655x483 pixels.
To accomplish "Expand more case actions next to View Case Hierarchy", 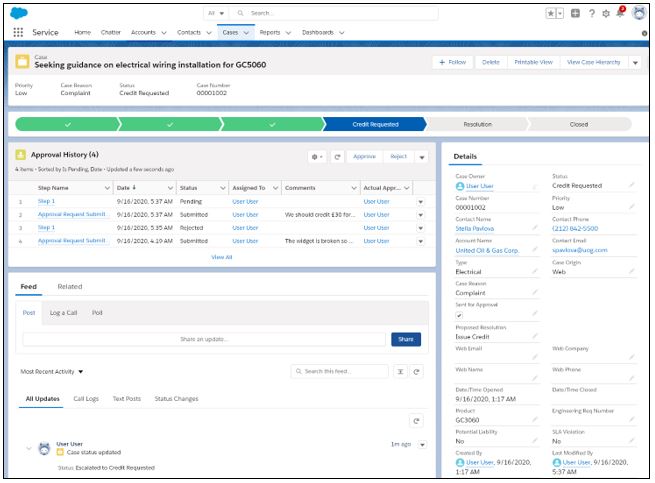I will (x=635, y=63).
